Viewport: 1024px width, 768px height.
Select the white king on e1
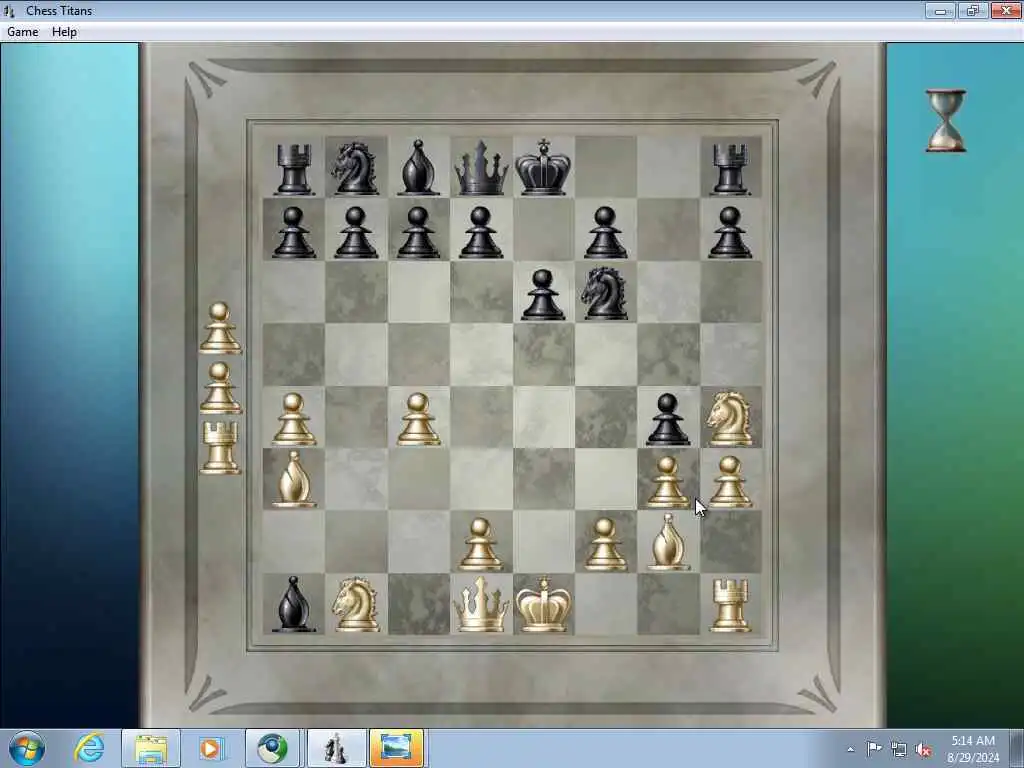[x=543, y=605]
